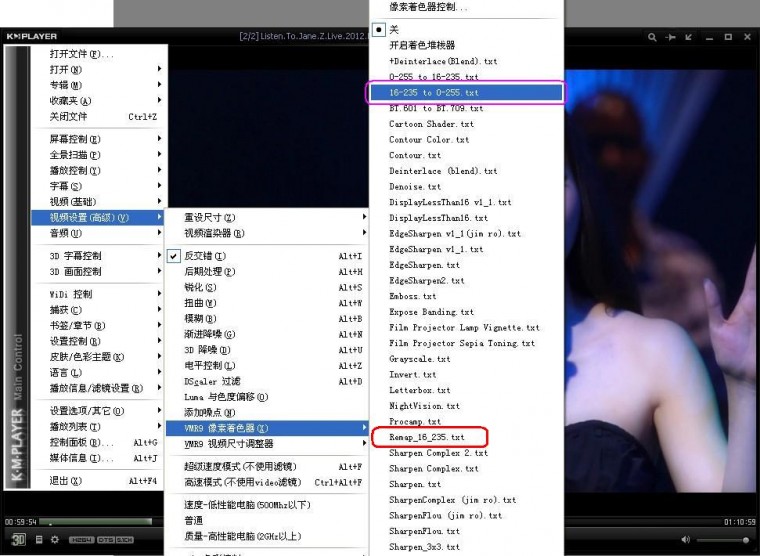Click the 5.1CH channel badge
Viewport: 760px width, 556px height.
125,540
